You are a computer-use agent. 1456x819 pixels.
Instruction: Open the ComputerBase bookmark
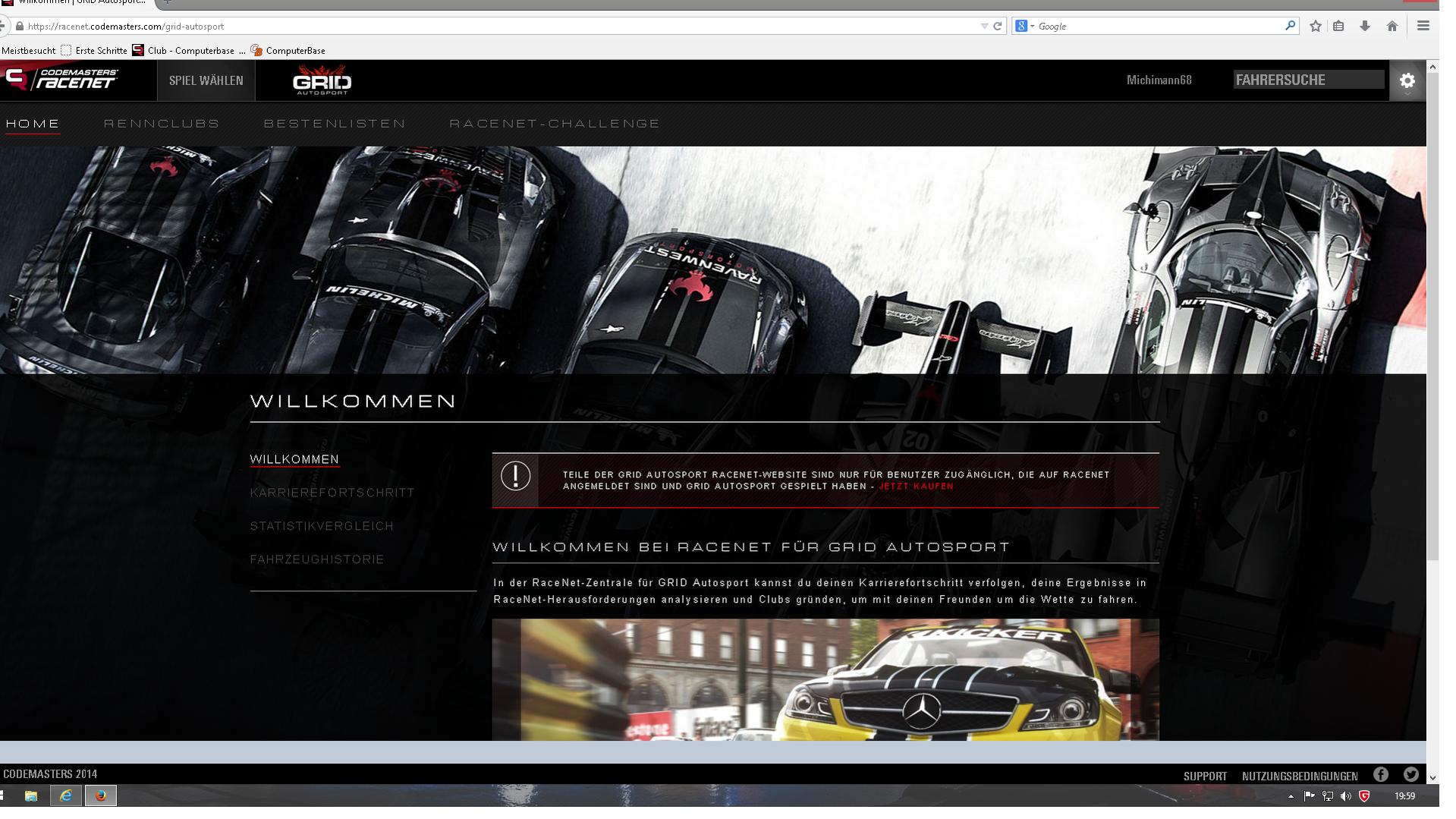click(288, 50)
